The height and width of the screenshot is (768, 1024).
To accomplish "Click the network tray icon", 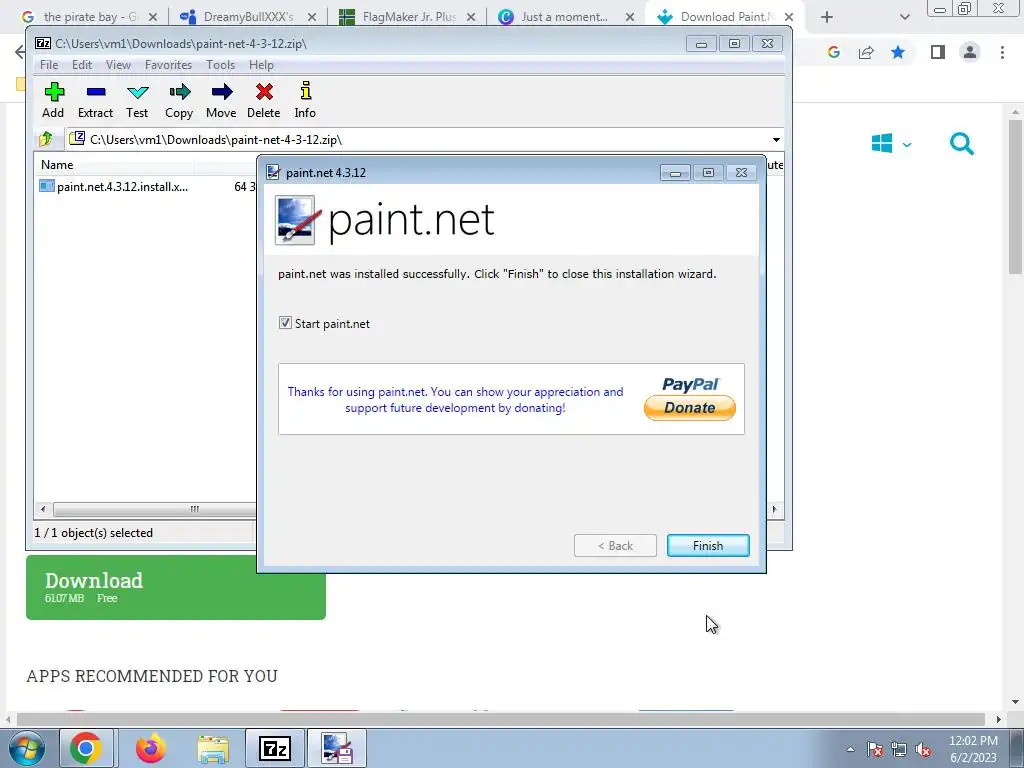I will (x=899, y=750).
